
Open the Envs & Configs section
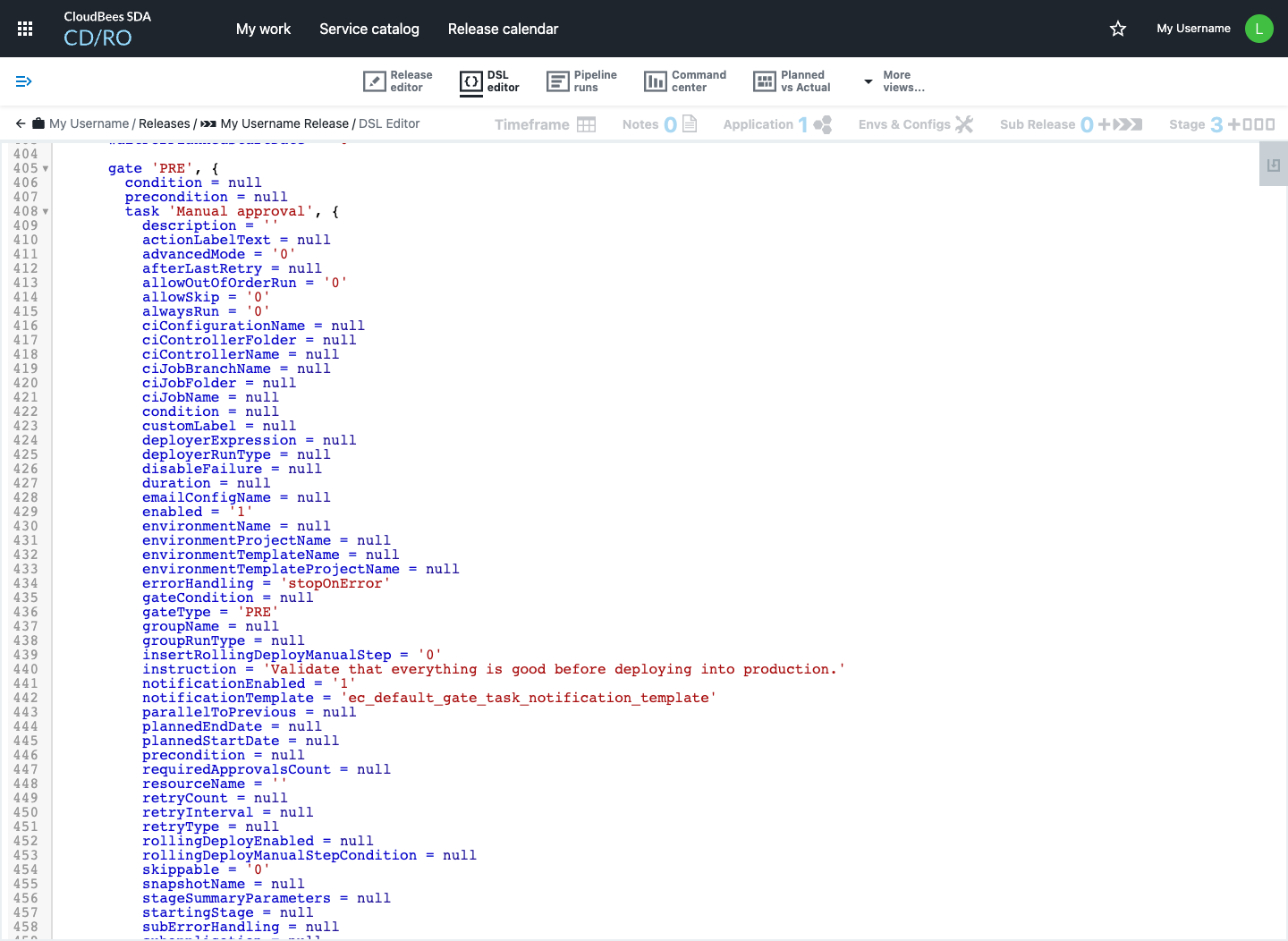click(916, 124)
